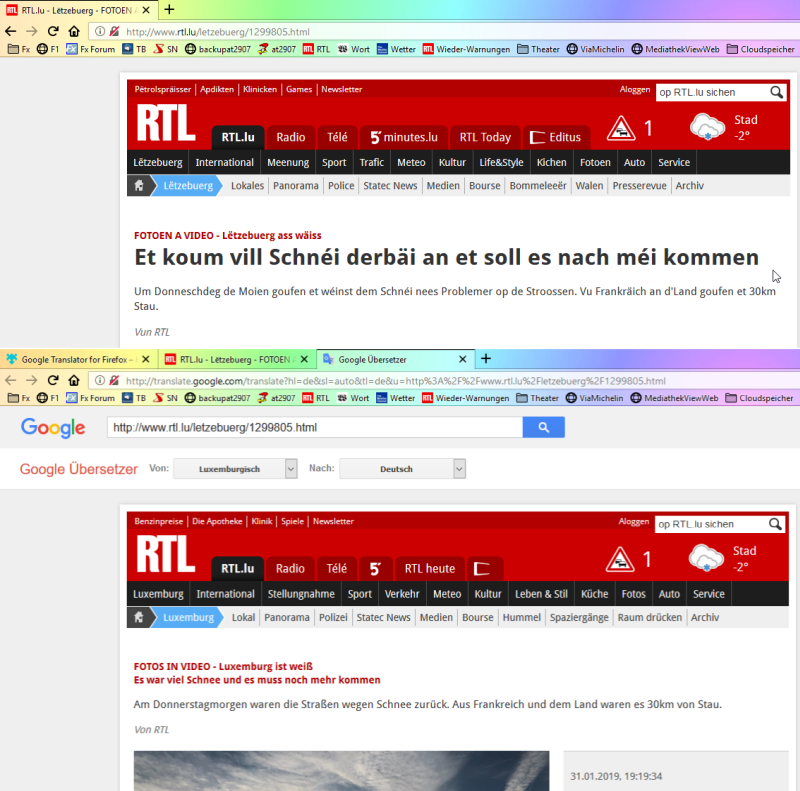Open the Cloudspeicher bookmark folder in the upper bookmarks bar
This screenshot has width=800, height=791.
coord(761,49)
